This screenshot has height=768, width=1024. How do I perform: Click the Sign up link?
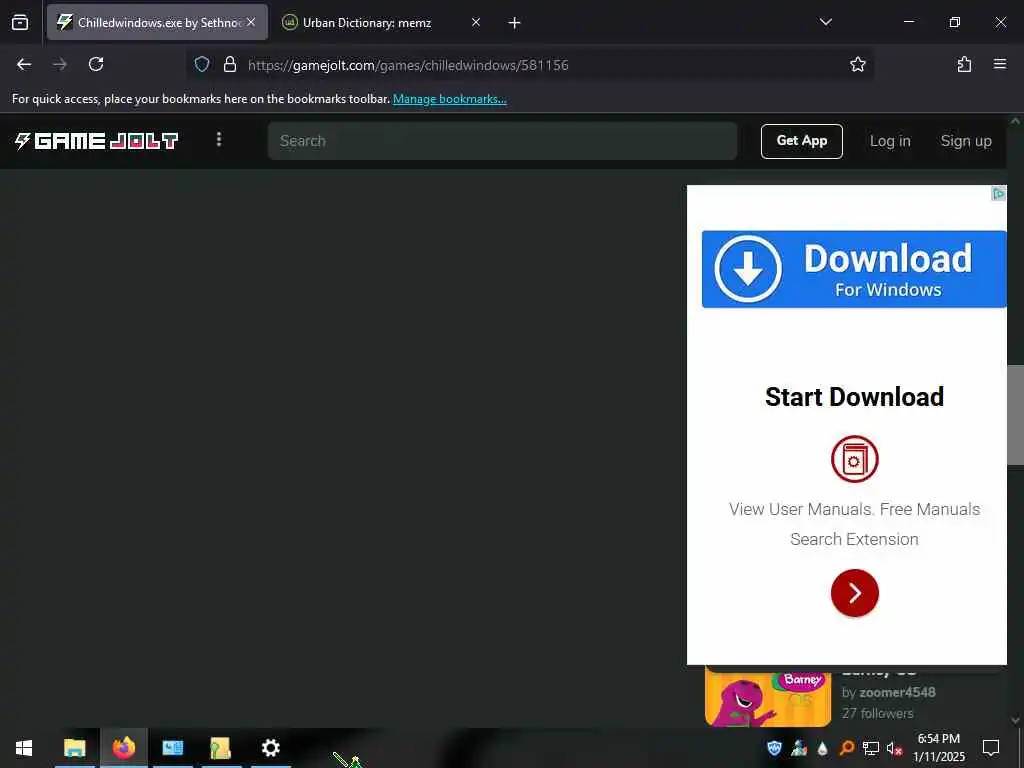click(x=966, y=141)
